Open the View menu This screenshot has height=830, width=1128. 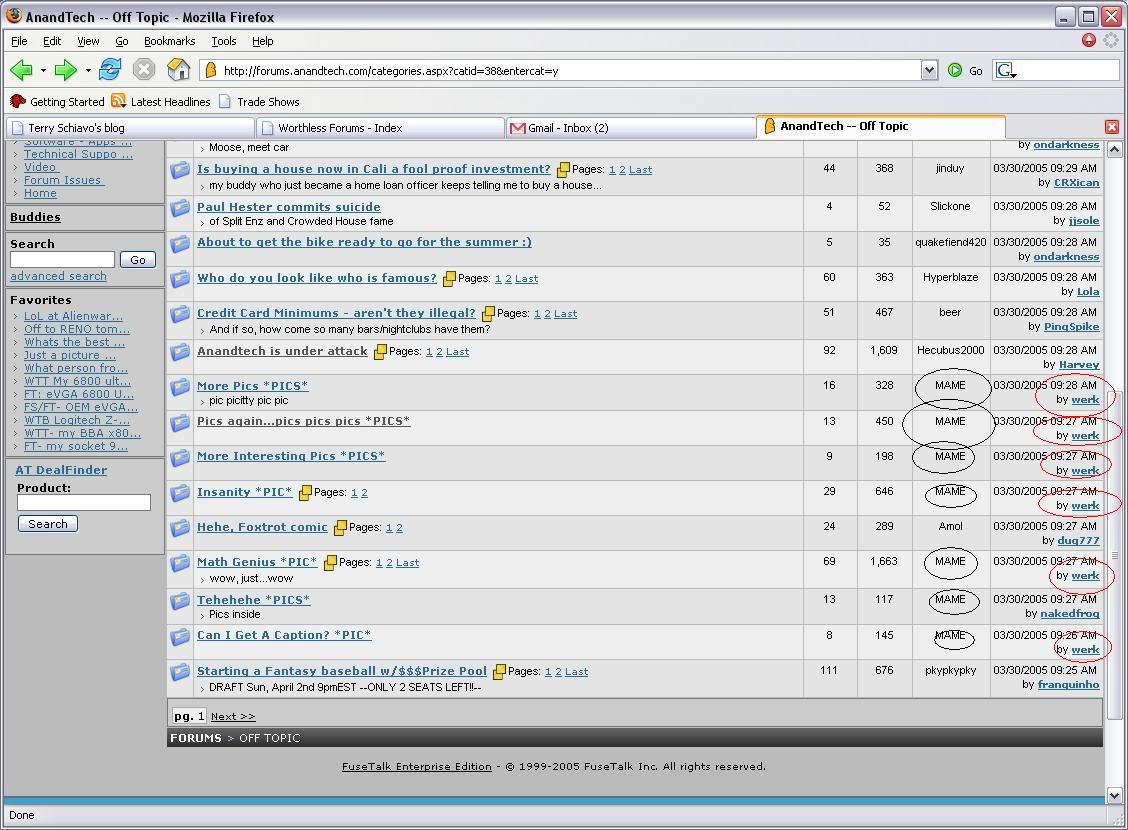pyautogui.click(x=88, y=41)
